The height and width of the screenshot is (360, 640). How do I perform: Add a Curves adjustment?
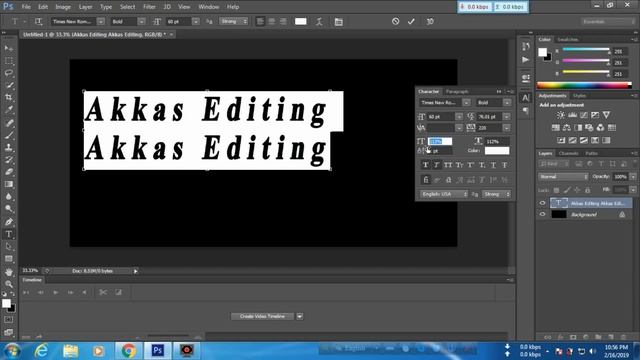[x=584, y=115]
